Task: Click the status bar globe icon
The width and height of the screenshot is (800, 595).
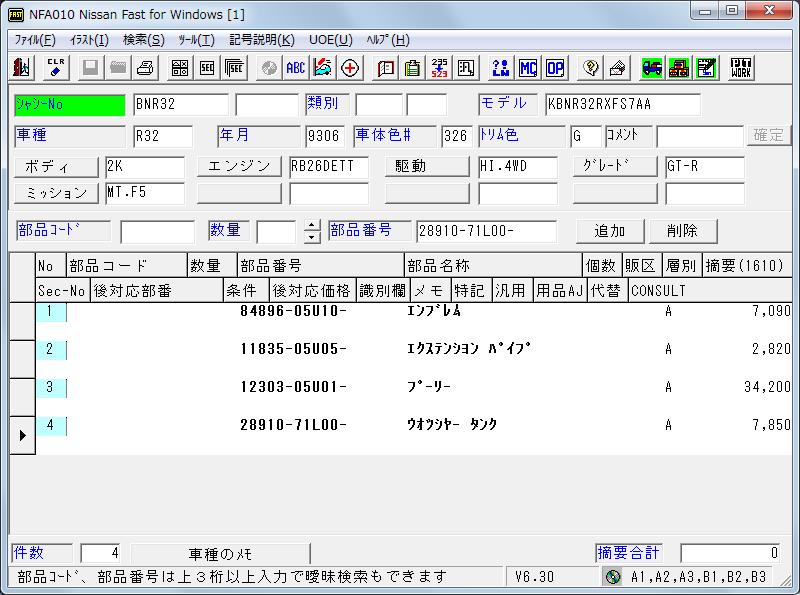Action: [612, 577]
